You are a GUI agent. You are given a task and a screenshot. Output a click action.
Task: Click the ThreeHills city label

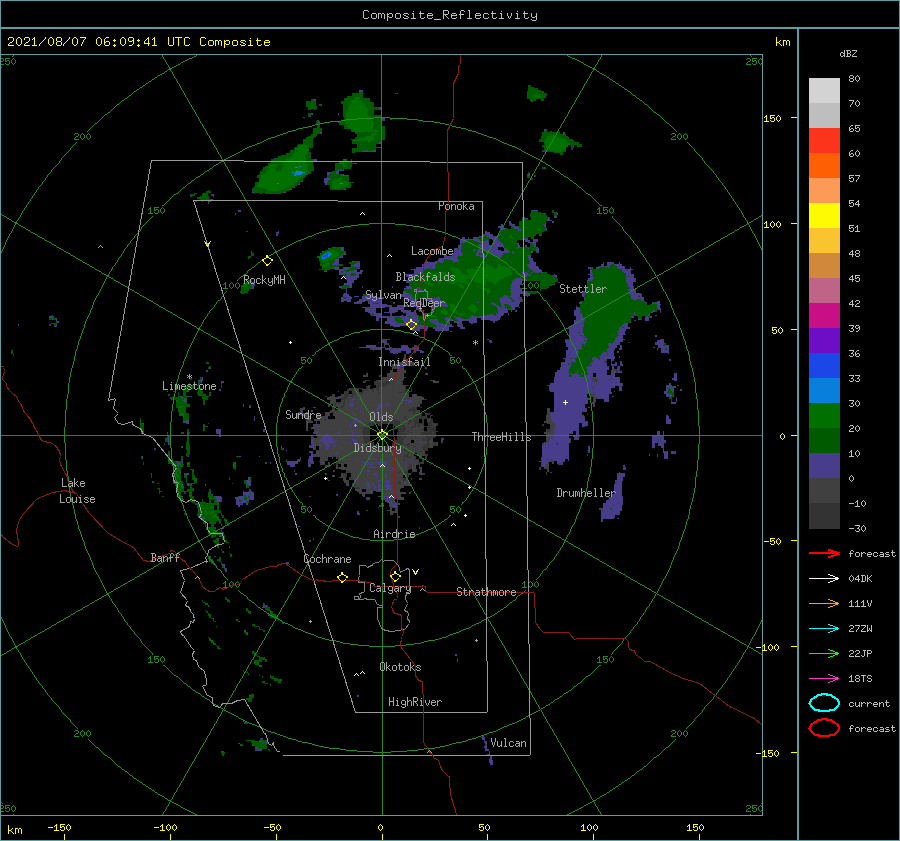501,437
